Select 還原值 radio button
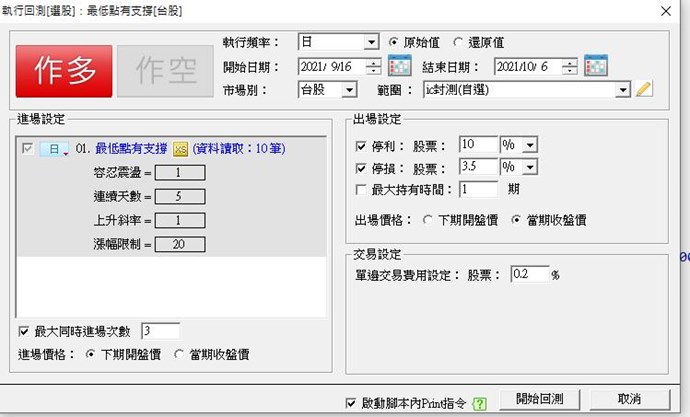The height and width of the screenshot is (417, 690). tap(458, 42)
